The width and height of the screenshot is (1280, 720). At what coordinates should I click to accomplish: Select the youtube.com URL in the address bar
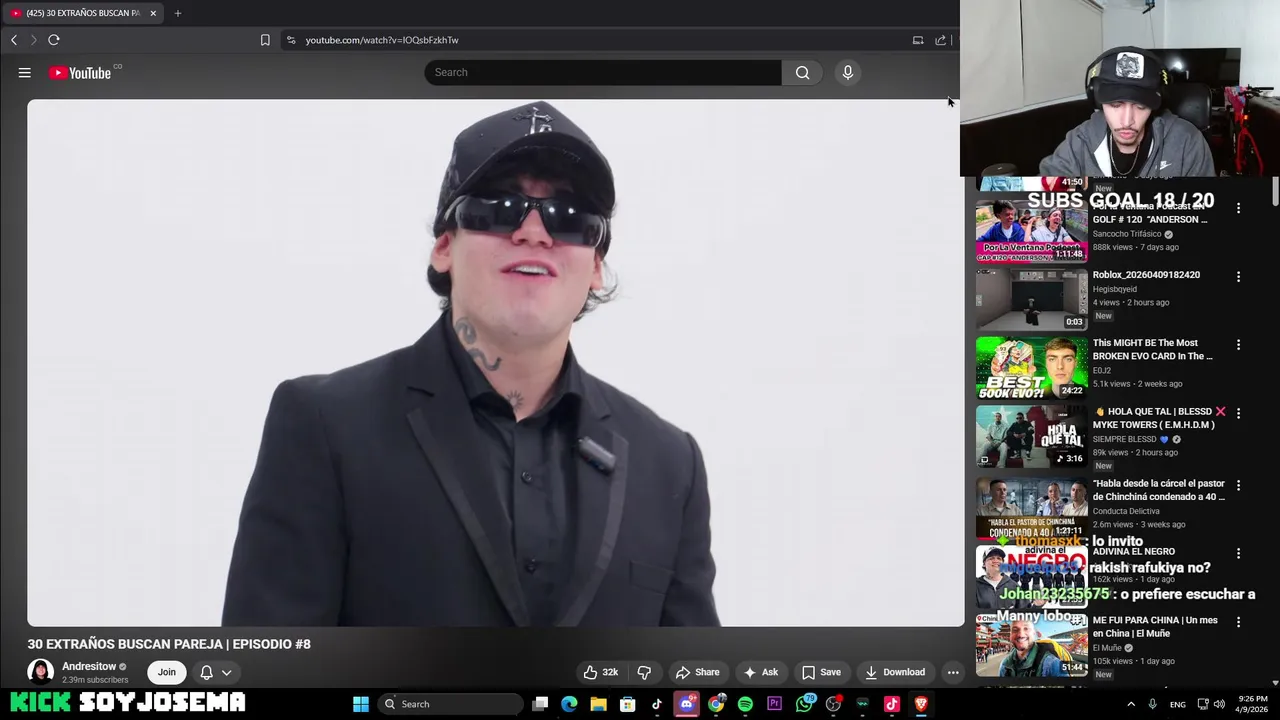382,40
